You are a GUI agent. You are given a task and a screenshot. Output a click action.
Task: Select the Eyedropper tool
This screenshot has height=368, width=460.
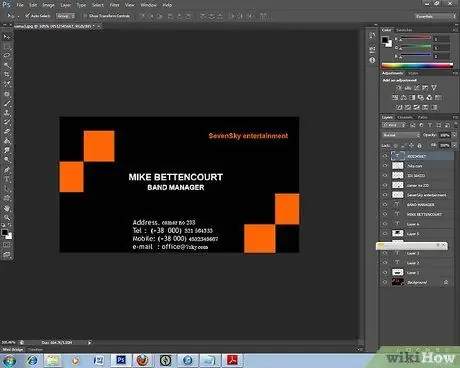click(x=7, y=84)
